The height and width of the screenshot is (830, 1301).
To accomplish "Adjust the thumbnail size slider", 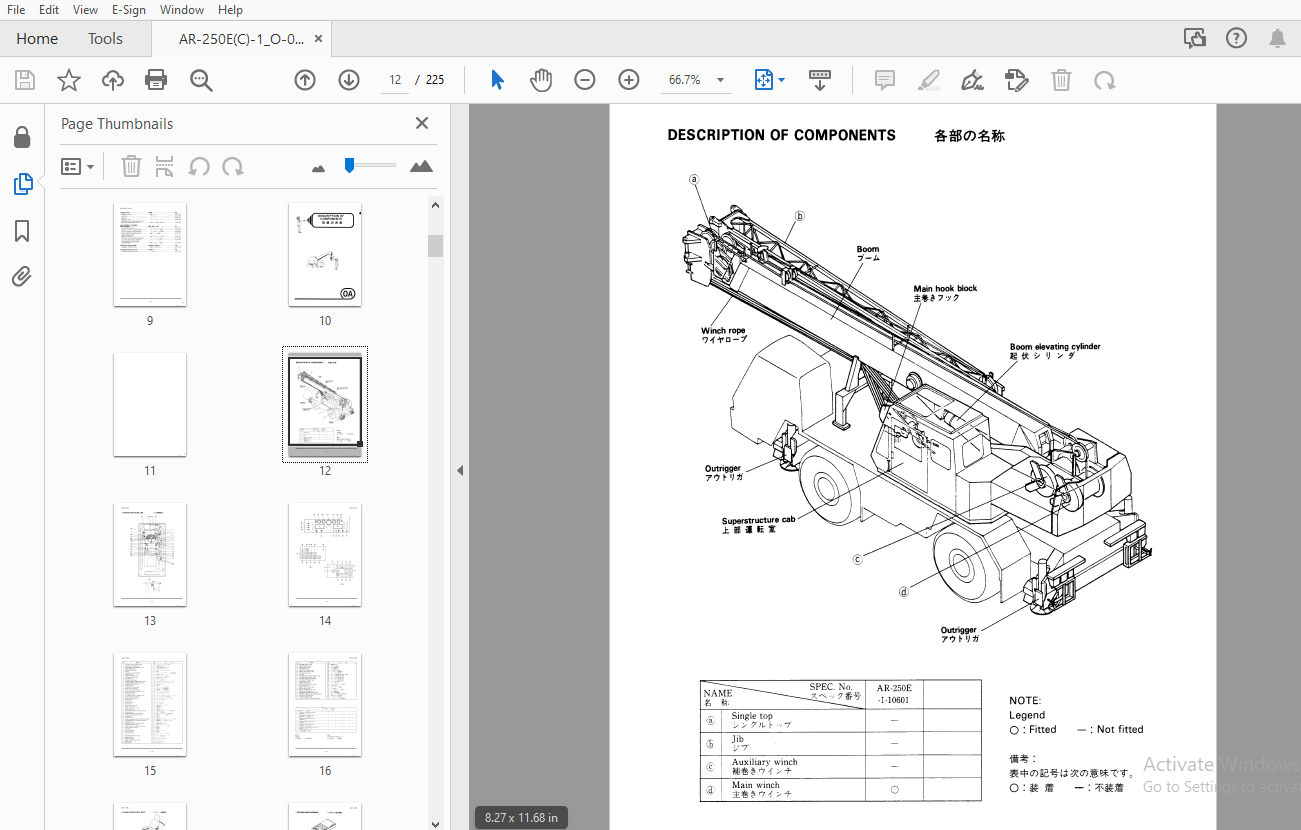I will click(x=349, y=165).
